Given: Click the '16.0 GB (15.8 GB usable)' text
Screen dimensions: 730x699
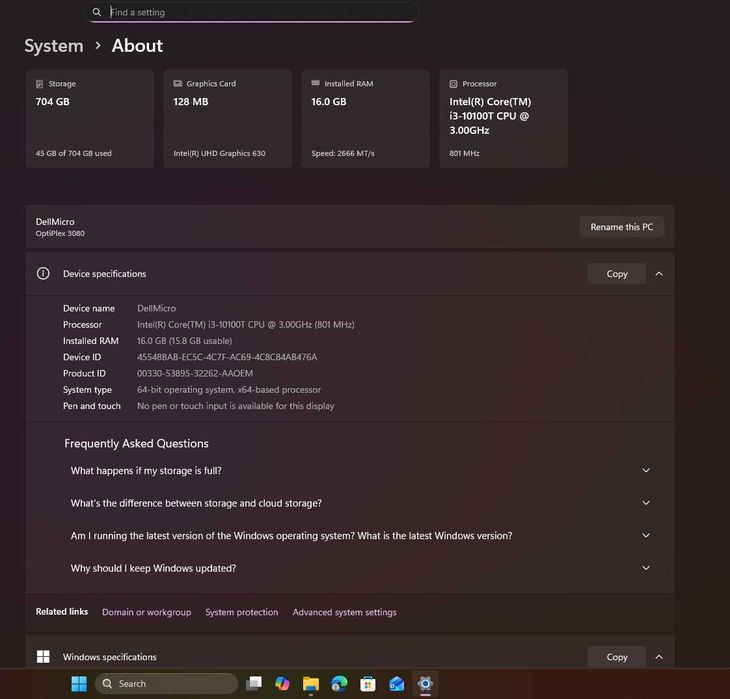Looking at the screenshot, I should [184, 341].
